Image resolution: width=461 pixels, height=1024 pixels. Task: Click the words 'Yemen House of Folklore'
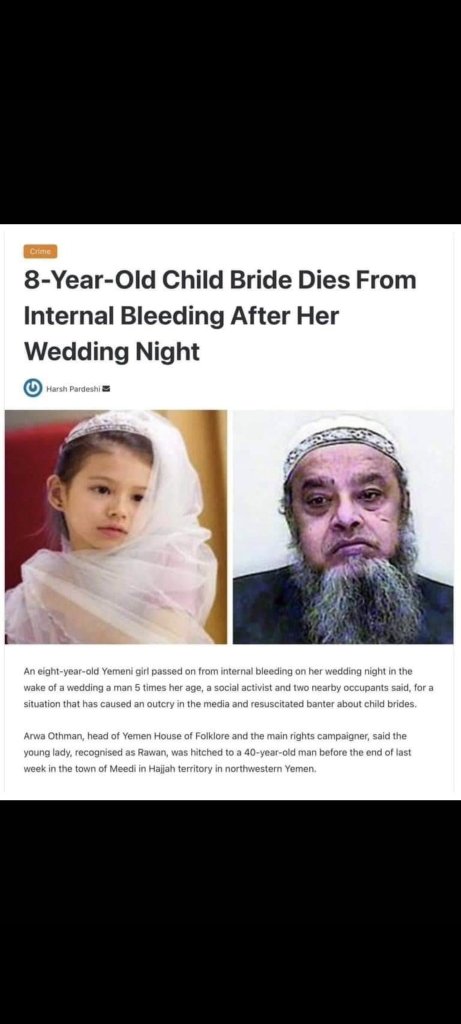163,735
